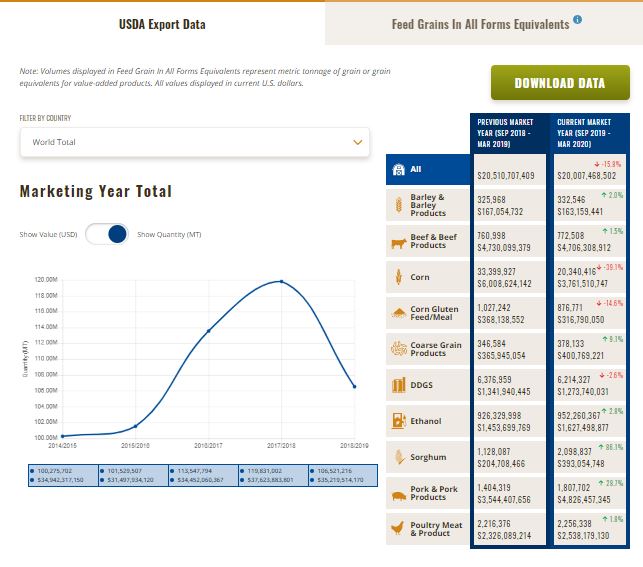Click the Poultry Meat & Product chicken icon
The image size is (643, 567).
click(397, 528)
